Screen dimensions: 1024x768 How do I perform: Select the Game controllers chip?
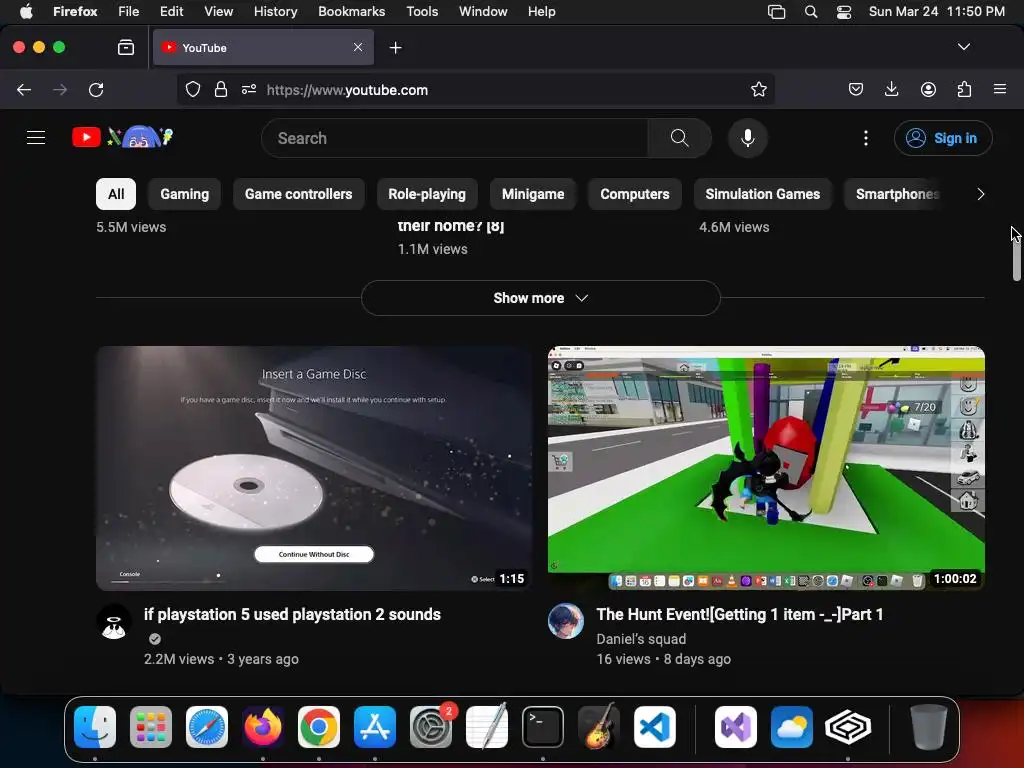(x=298, y=194)
